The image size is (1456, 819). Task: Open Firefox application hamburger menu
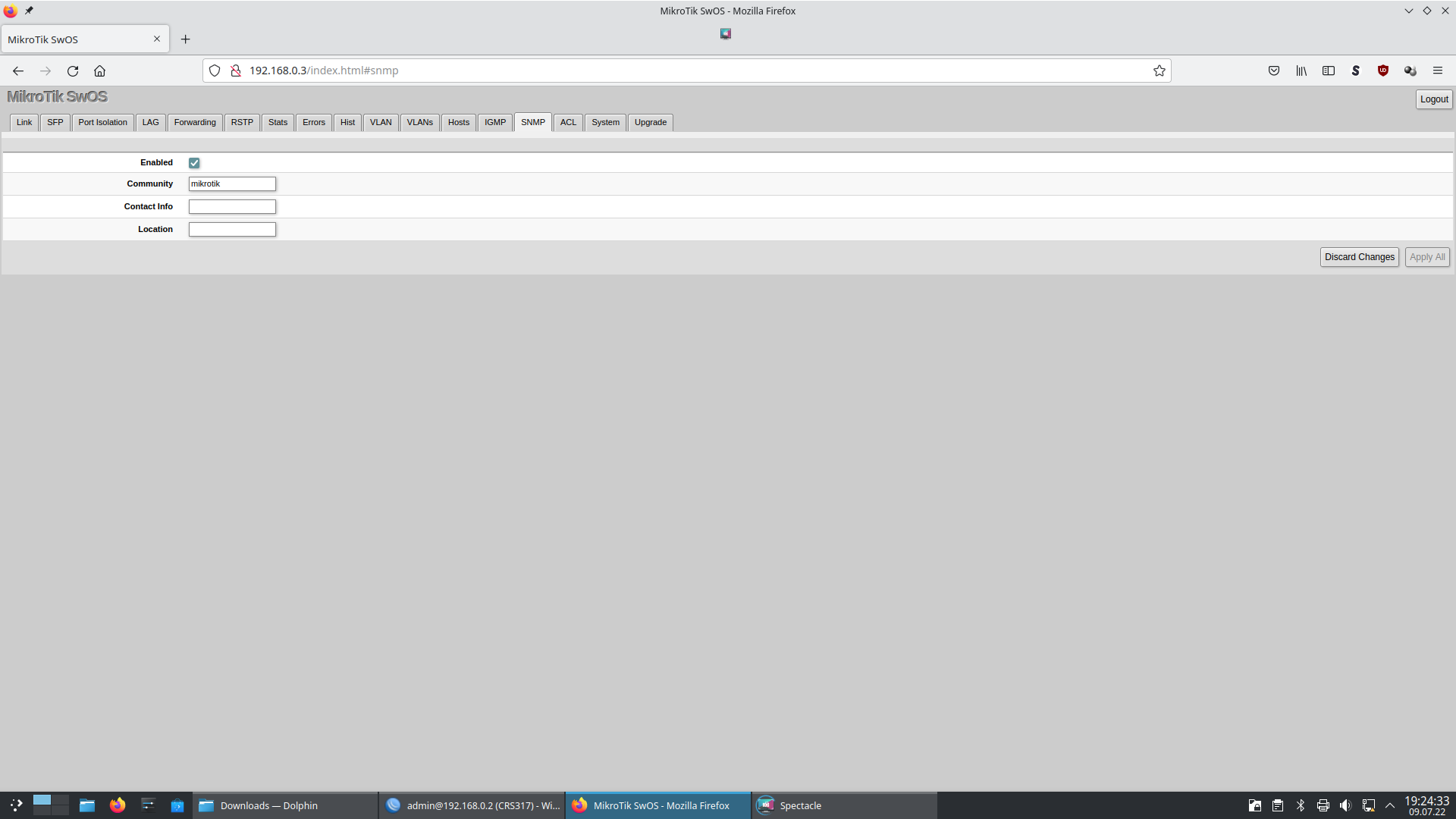[1438, 71]
